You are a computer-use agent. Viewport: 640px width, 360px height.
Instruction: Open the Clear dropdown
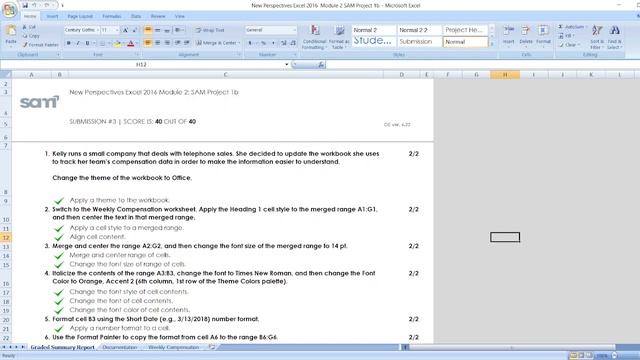tap(579, 44)
